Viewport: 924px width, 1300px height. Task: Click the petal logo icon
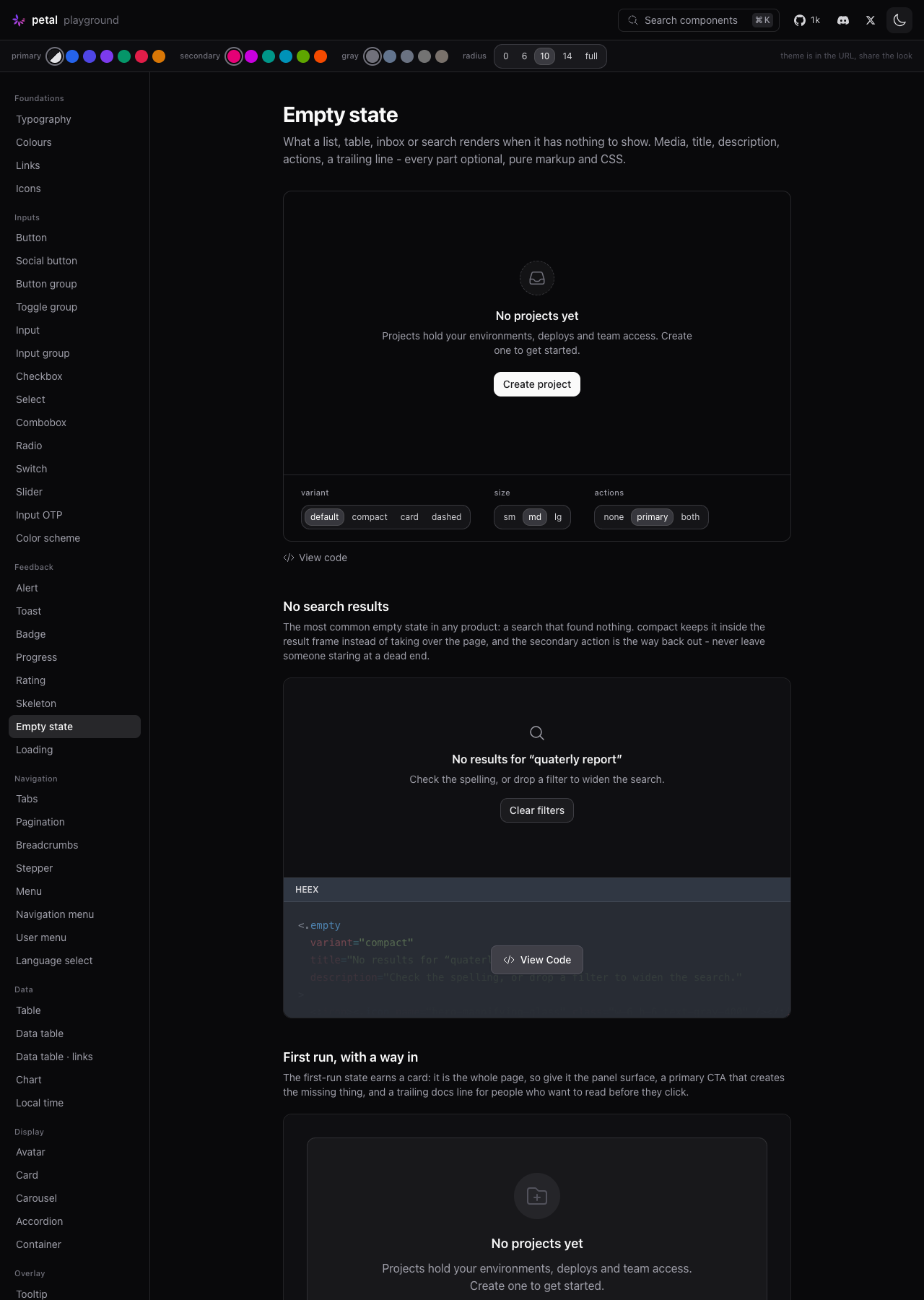[x=19, y=20]
